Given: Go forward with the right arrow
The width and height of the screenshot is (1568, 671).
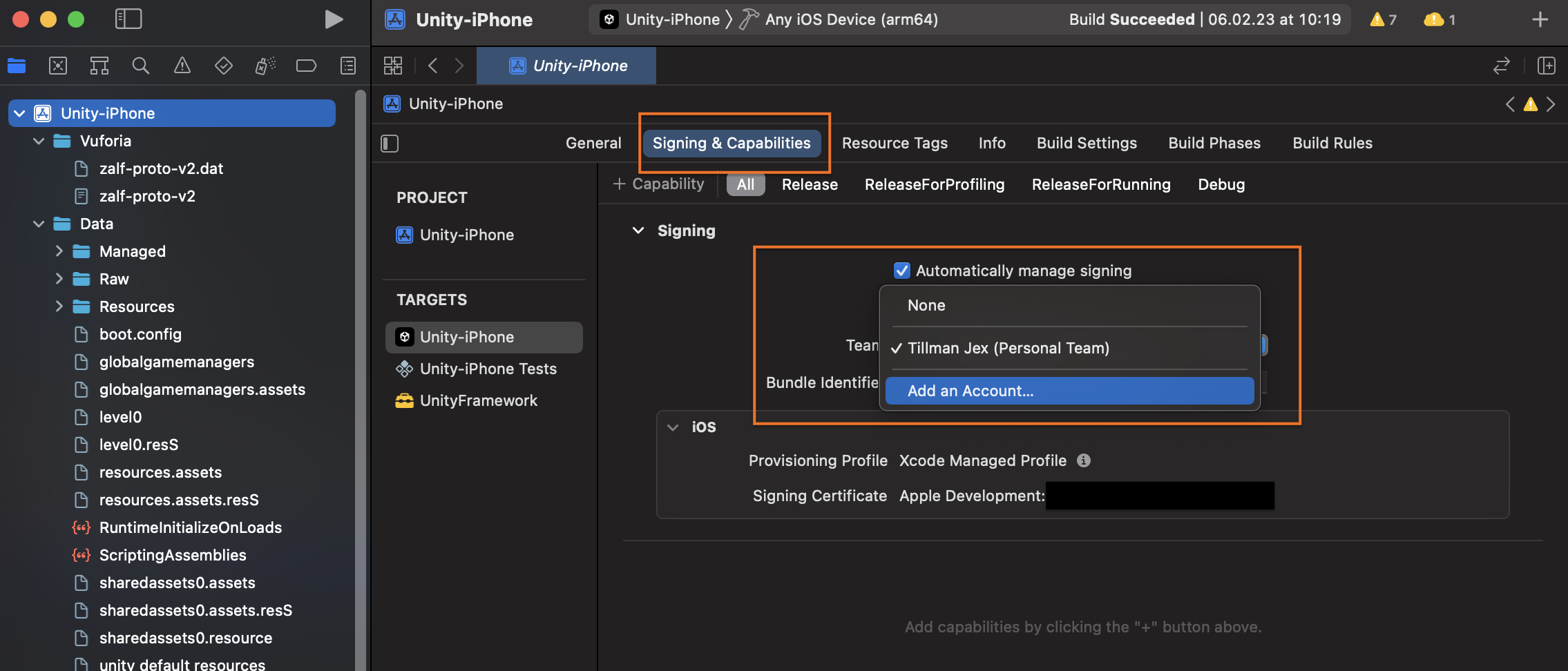Looking at the screenshot, I should [459, 66].
